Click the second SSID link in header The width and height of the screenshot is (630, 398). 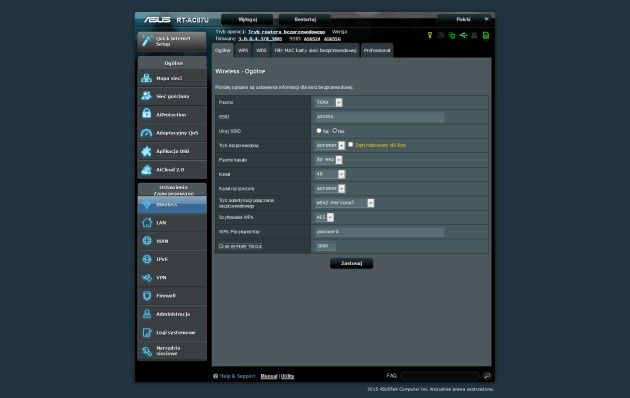332,39
